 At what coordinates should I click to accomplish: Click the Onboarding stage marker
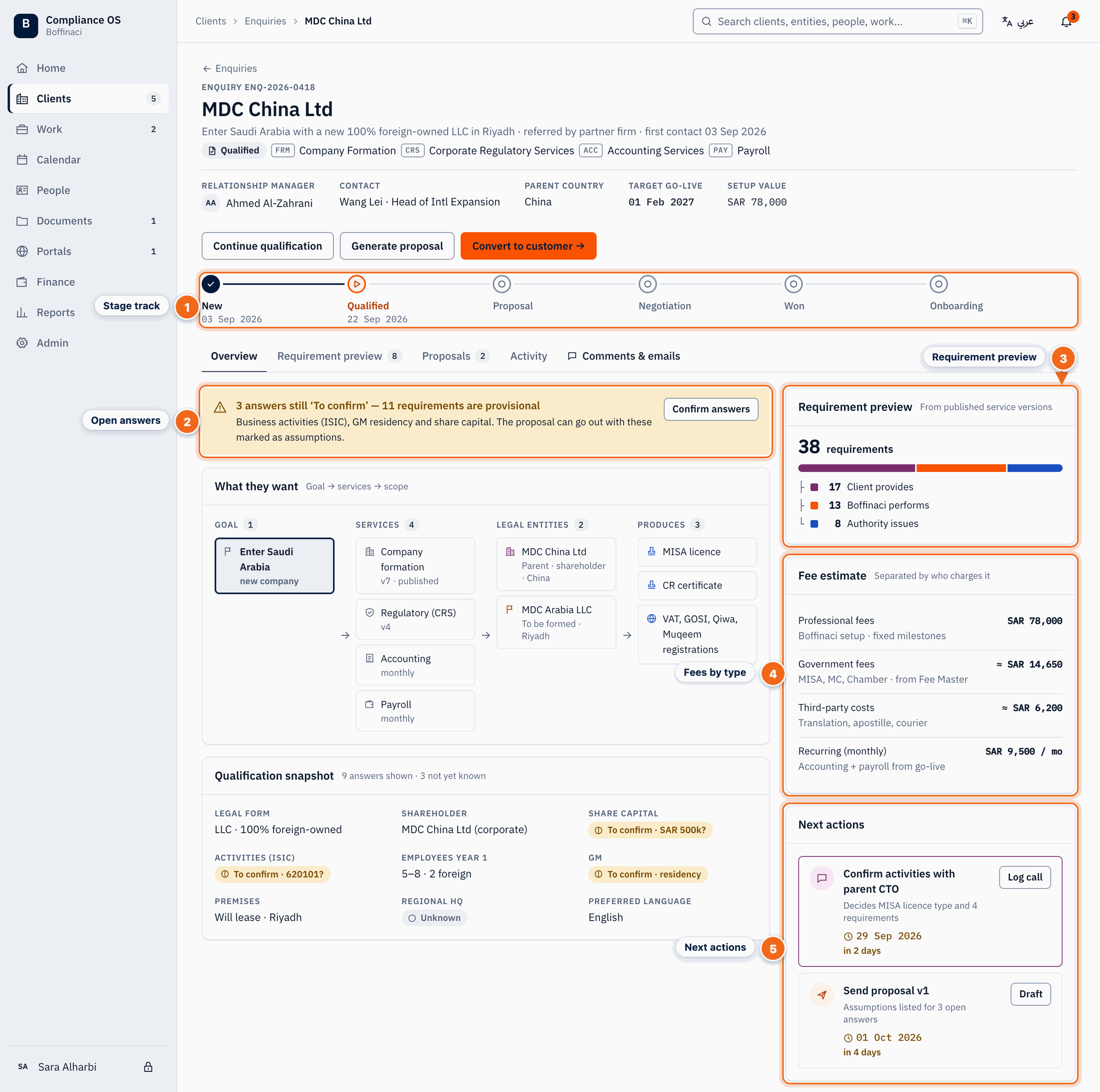click(x=938, y=284)
